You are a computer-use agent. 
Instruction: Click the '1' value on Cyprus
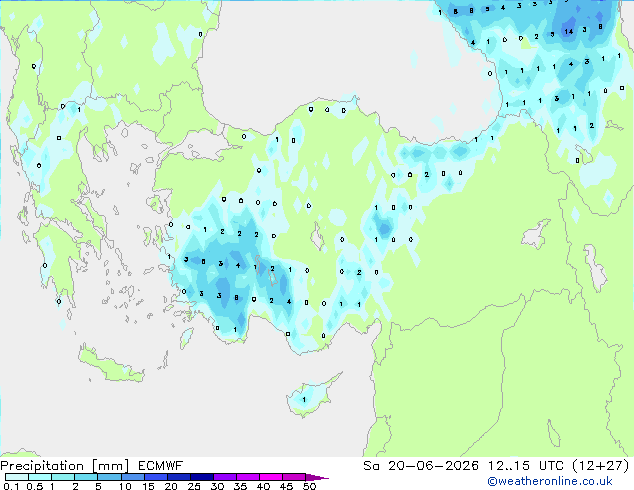(x=304, y=400)
